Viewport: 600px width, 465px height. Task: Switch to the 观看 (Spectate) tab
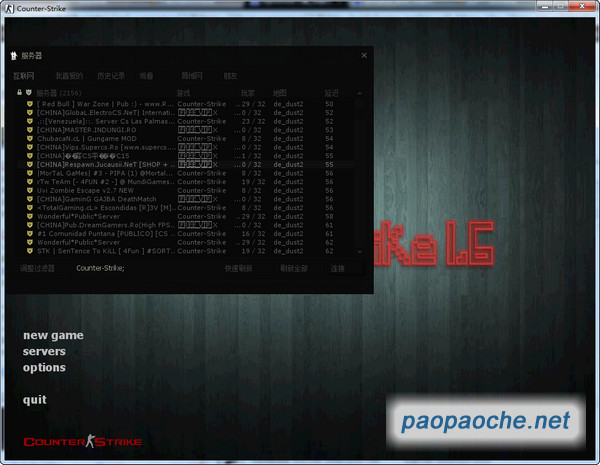[146, 76]
